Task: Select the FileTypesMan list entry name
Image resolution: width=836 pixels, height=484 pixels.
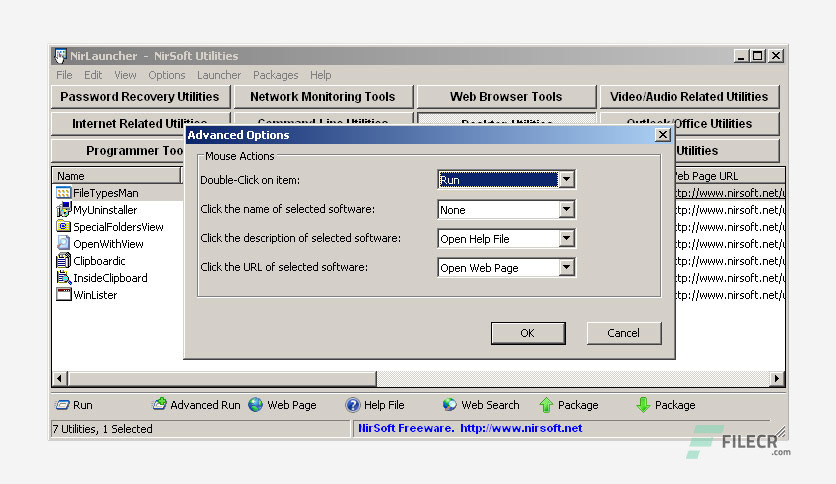Action: pyautogui.click(x=106, y=193)
